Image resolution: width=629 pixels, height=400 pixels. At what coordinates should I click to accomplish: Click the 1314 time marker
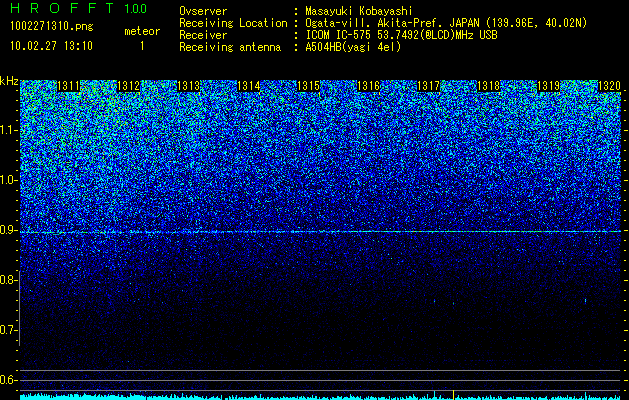point(249,86)
